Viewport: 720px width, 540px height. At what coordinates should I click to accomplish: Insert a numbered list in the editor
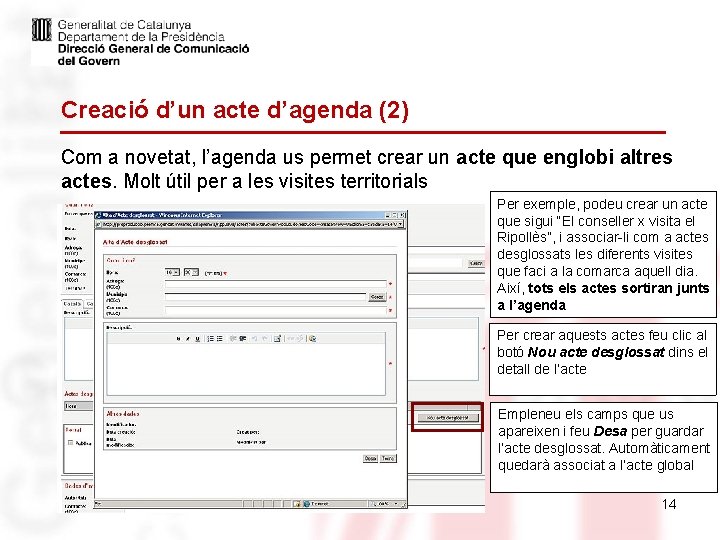(210, 339)
